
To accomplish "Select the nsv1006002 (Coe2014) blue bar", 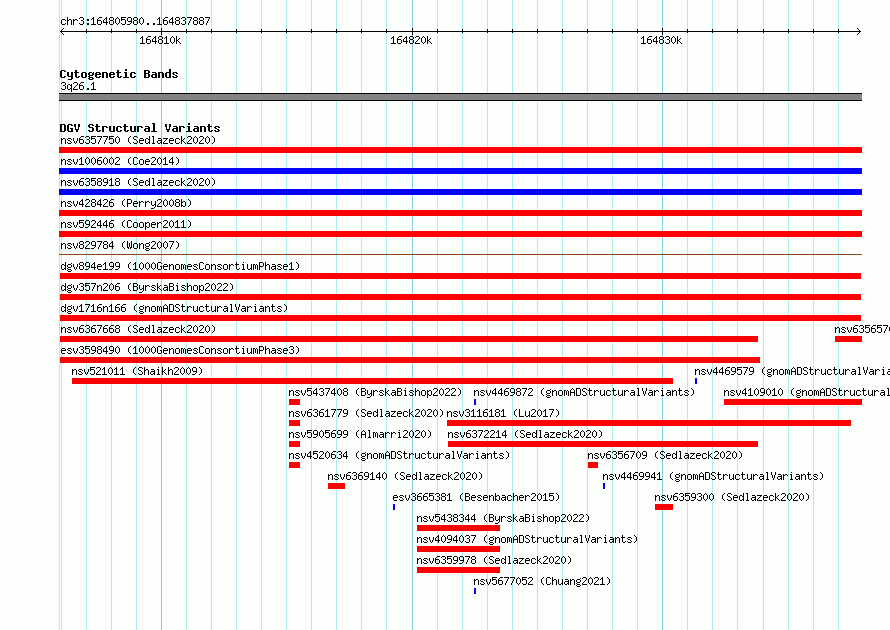I will coord(460,171).
